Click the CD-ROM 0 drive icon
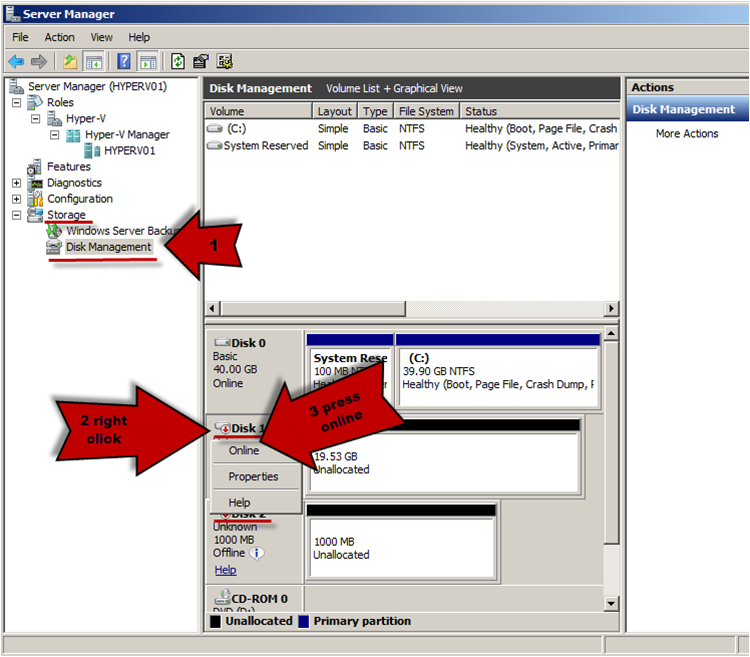 click(x=222, y=597)
